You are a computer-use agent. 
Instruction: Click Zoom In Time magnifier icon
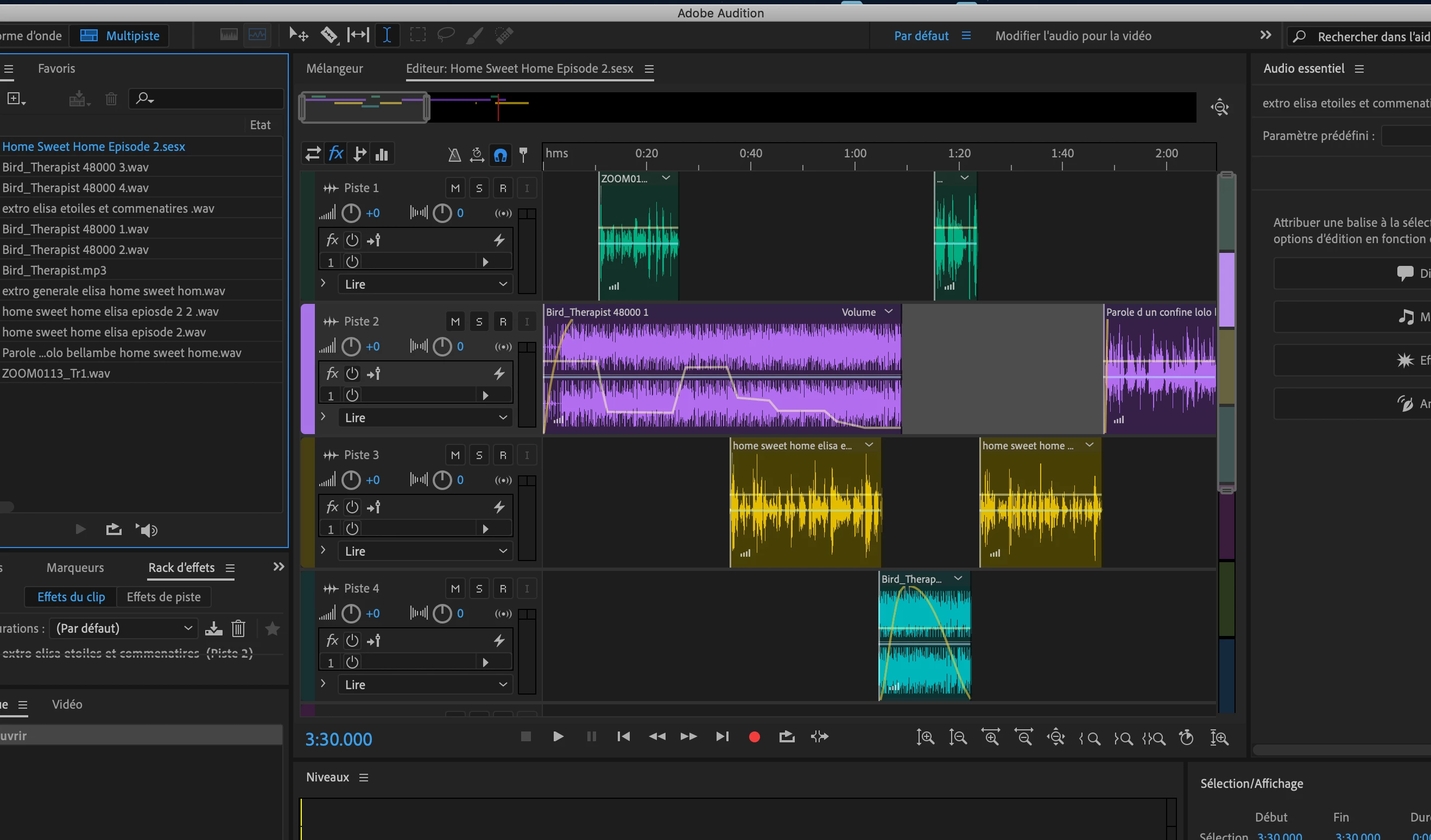pos(990,737)
